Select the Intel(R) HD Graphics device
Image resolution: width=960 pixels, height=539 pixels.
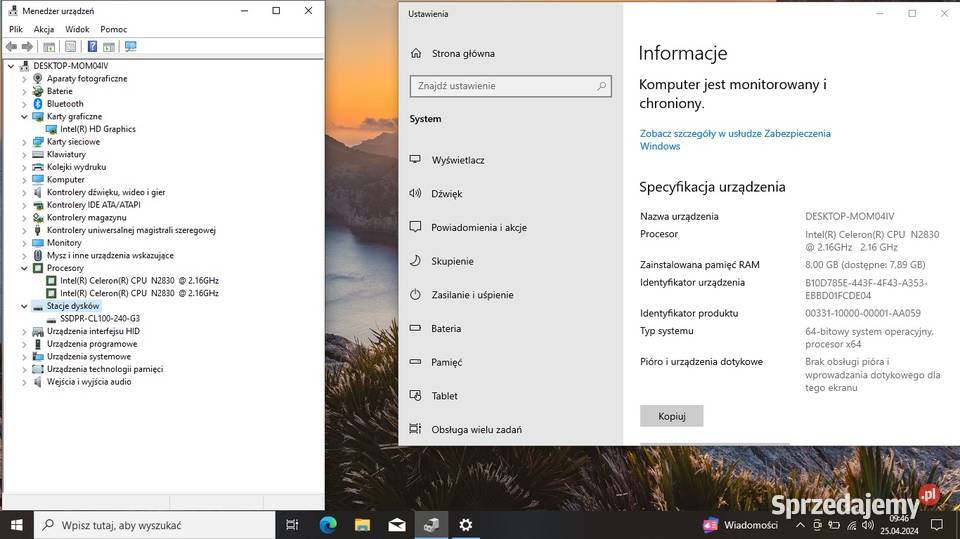[97, 129]
